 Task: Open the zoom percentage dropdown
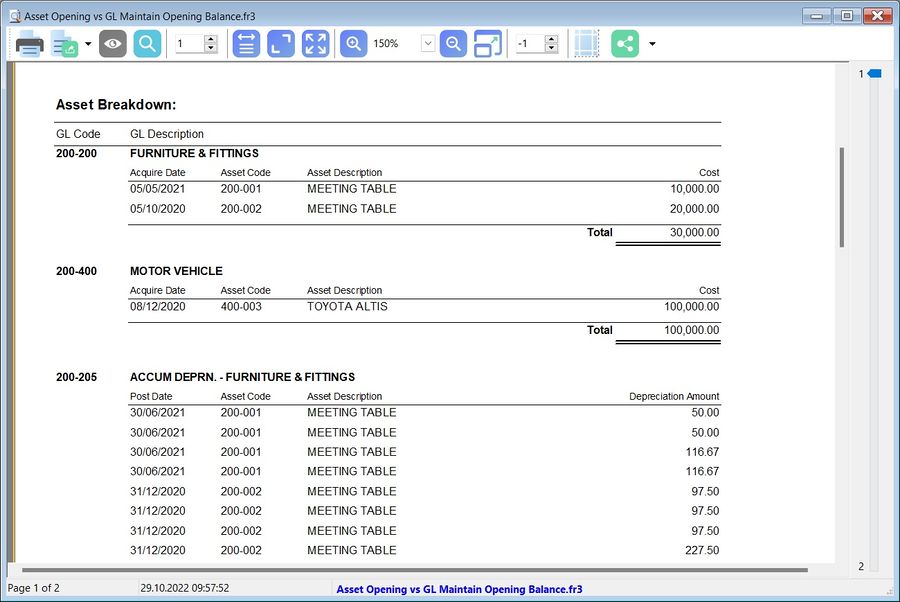[428, 43]
